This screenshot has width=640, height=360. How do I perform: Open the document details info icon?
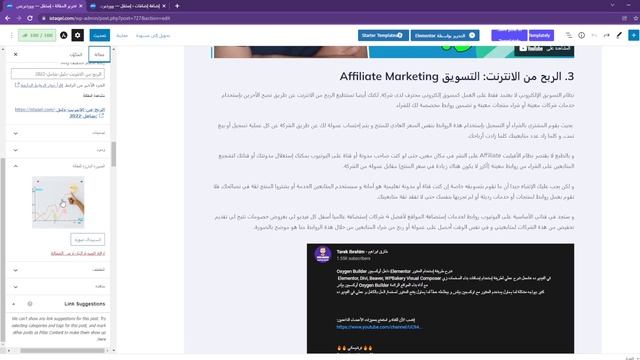[581, 36]
